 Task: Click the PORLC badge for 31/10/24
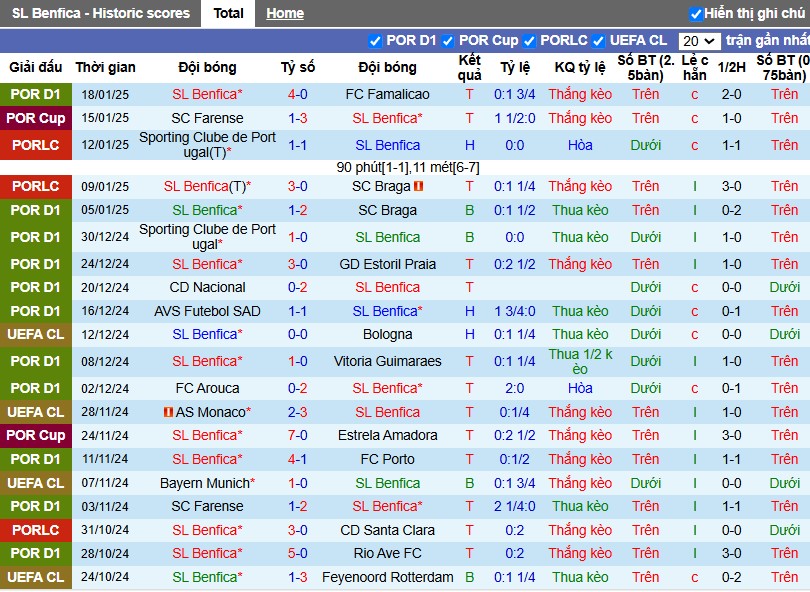[36, 530]
